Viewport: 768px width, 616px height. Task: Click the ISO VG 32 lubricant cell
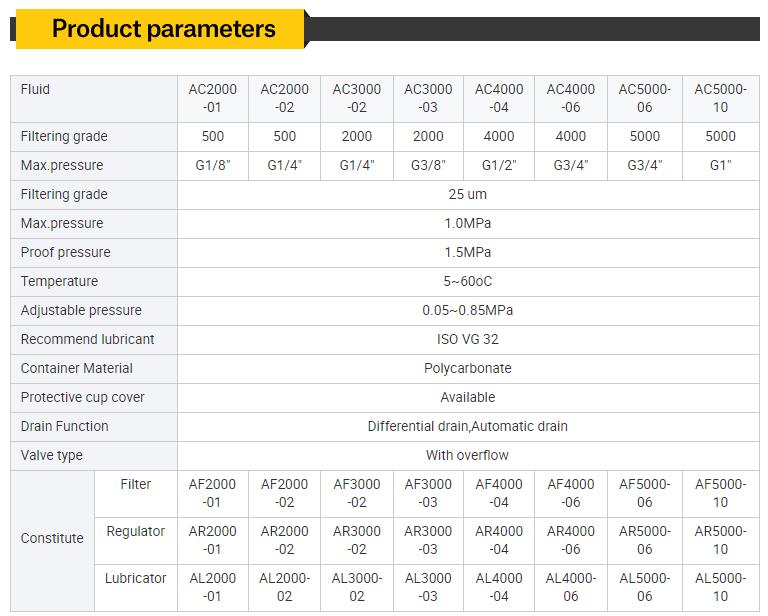[x=468, y=339]
